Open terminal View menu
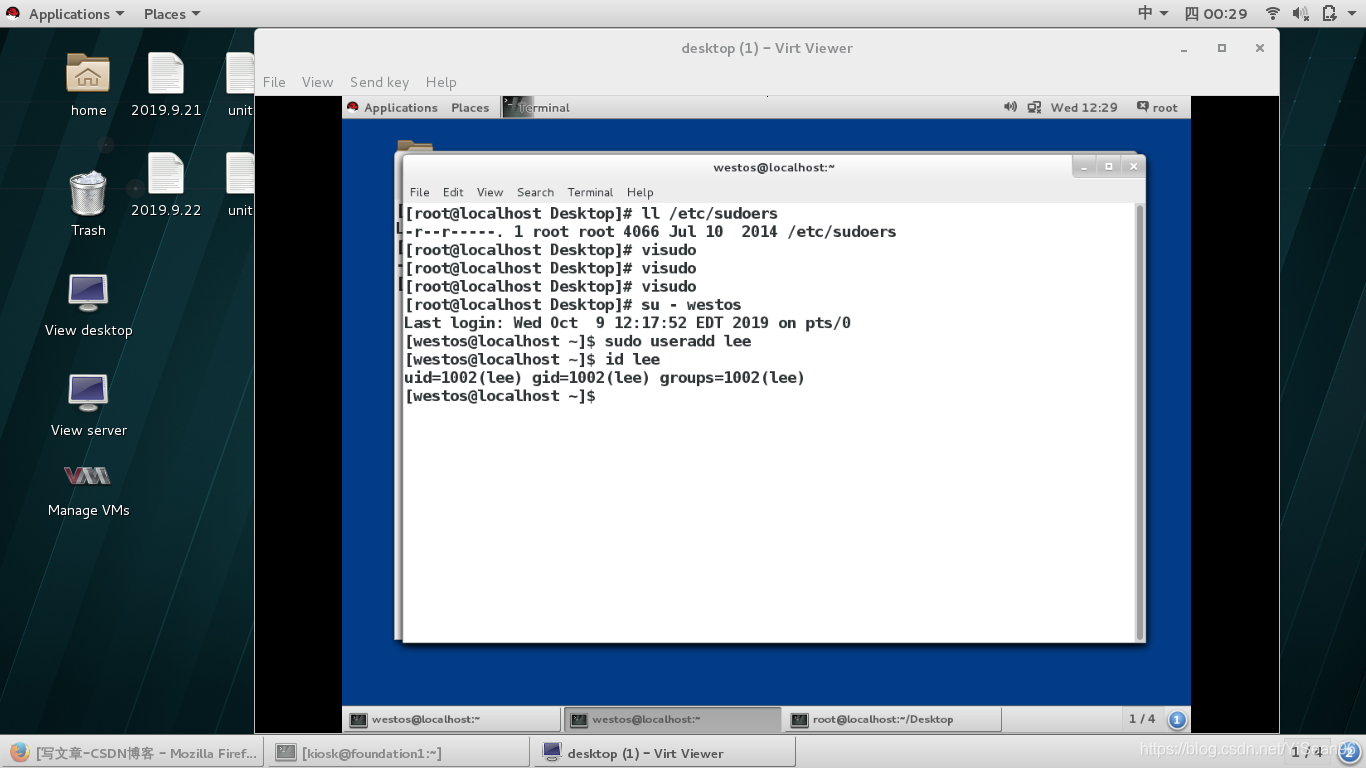The width and height of the screenshot is (1366, 768). pos(490,192)
